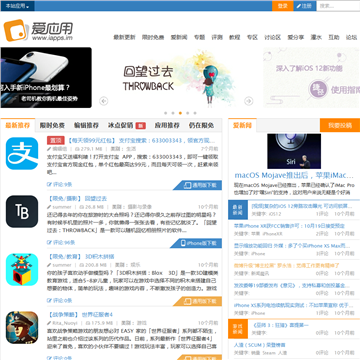Viewport: 360px width, 360px height.
Task: Open 互助 in the main navigation
Action: tap(334, 37)
